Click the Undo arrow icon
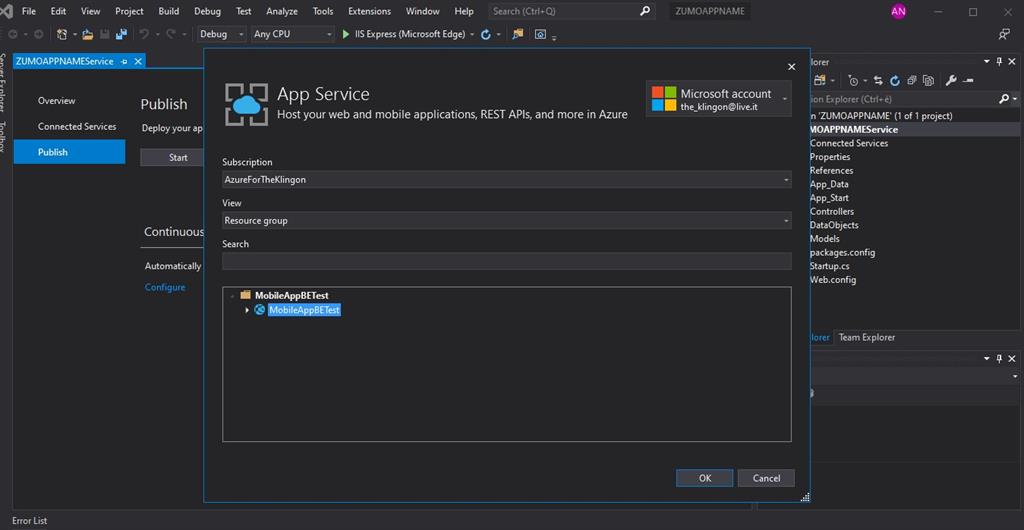Viewport: 1024px width, 530px height. click(x=144, y=34)
